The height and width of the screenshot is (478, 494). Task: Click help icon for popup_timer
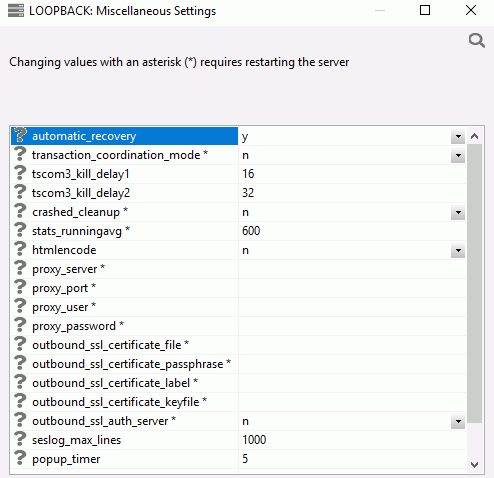click(x=20, y=458)
